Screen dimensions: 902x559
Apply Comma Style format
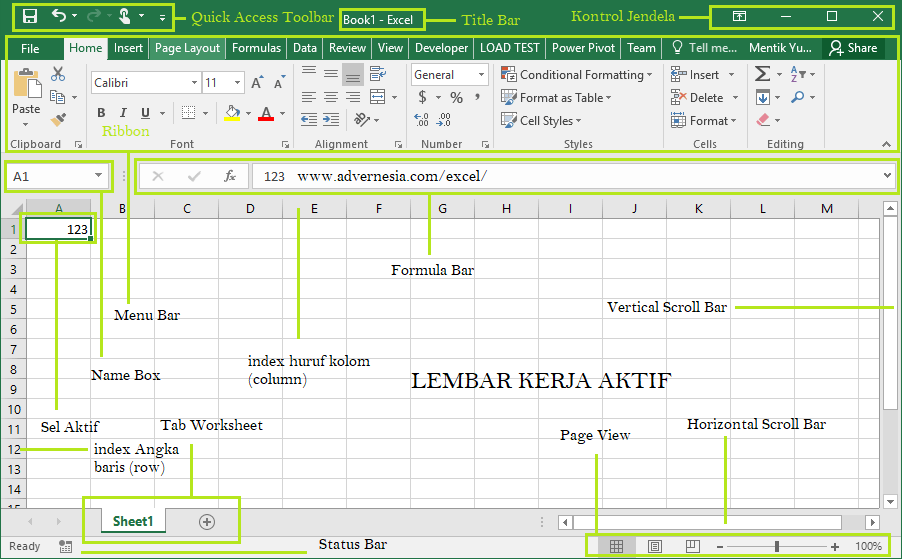pyautogui.click(x=477, y=97)
